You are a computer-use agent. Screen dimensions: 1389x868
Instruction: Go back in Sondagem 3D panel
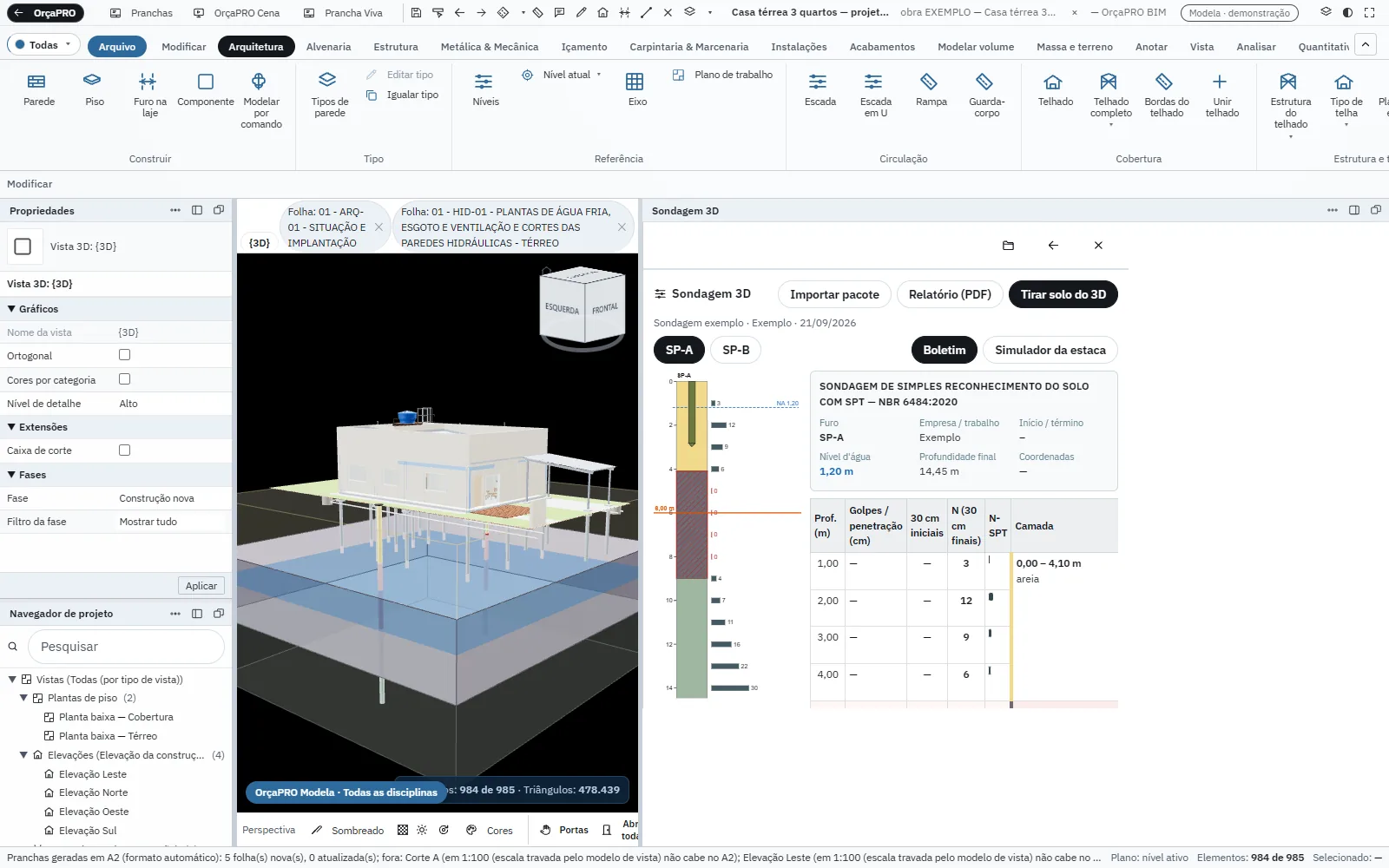(x=1053, y=246)
